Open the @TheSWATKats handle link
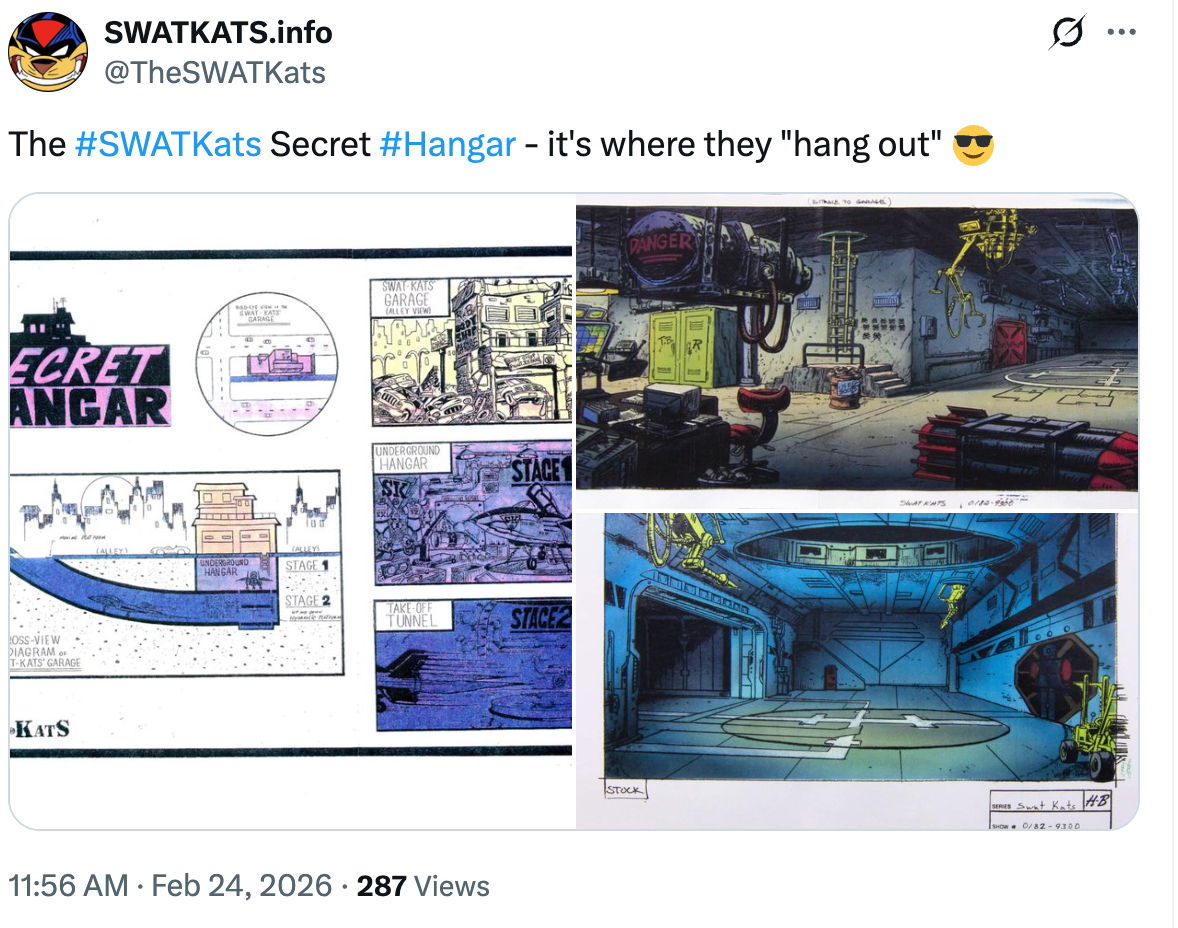The height and width of the screenshot is (928, 1178). coord(215,73)
